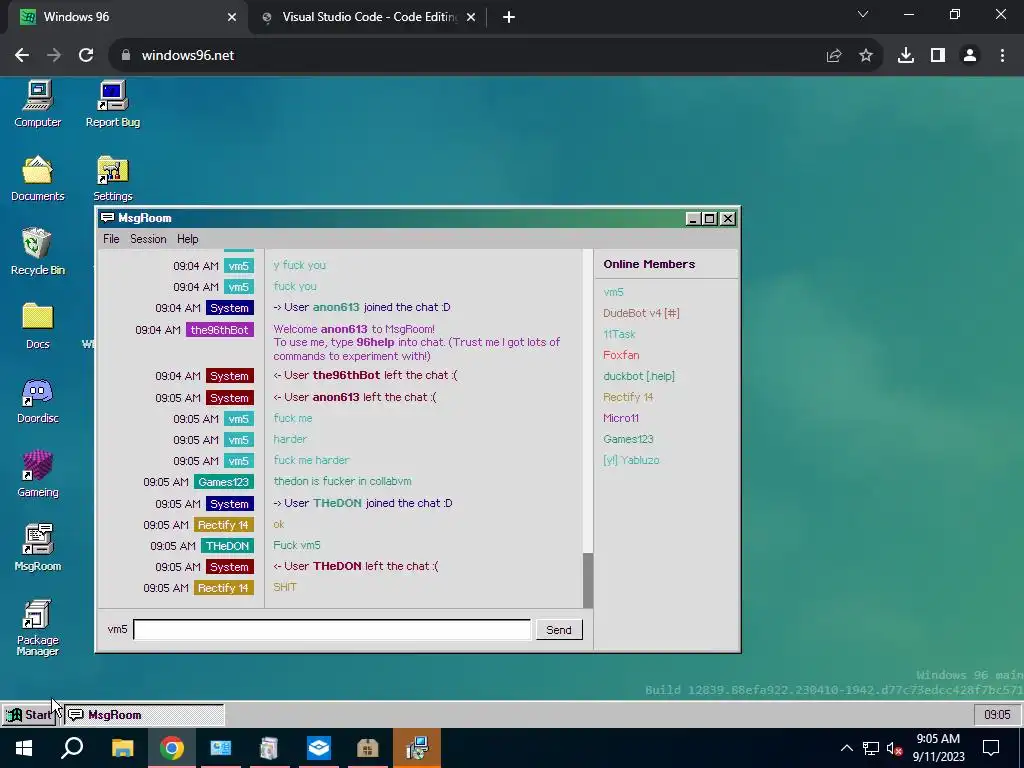Click the Send button
1024x768 pixels.
pos(559,630)
